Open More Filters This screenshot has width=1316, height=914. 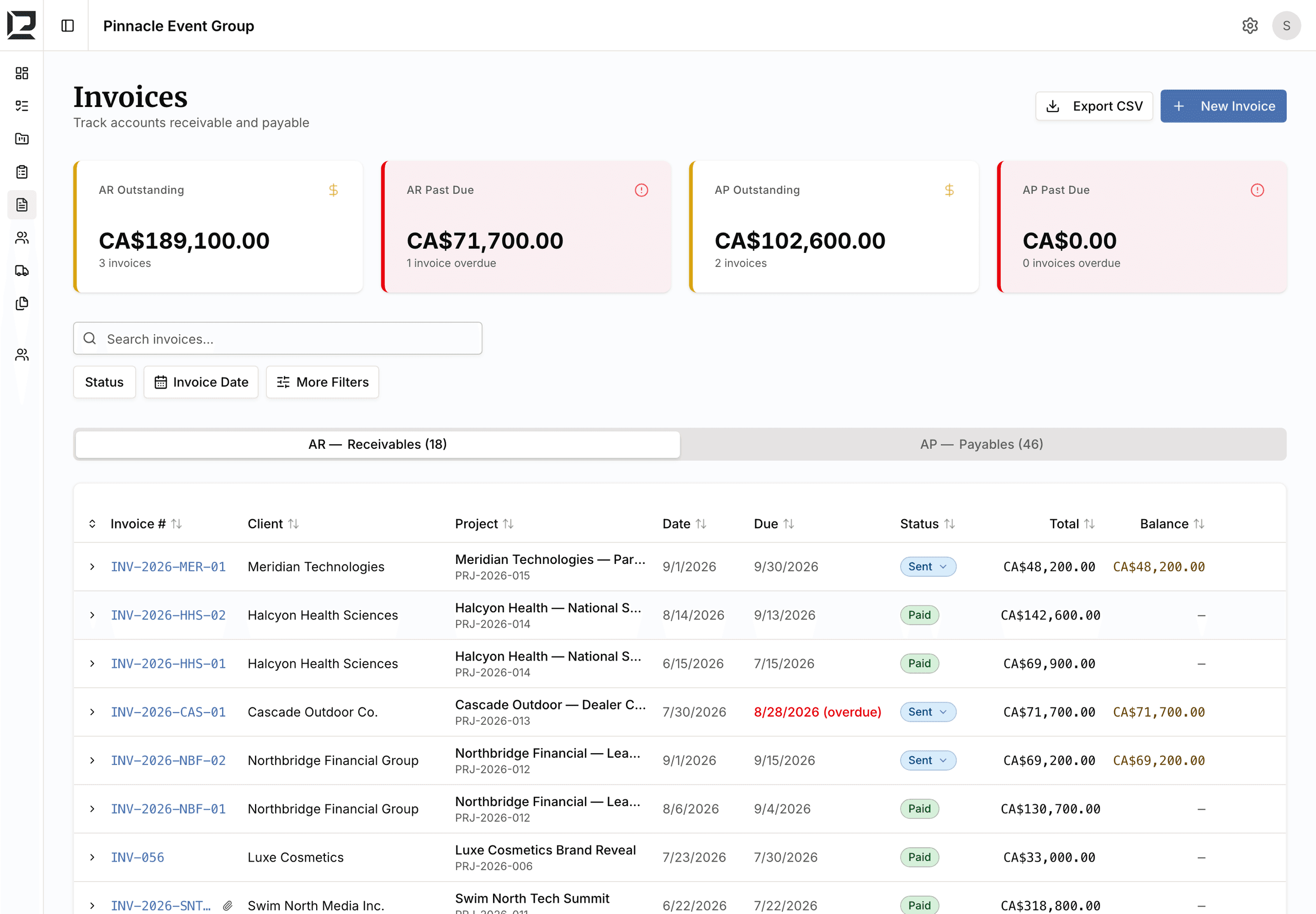click(x=322, y=382)
